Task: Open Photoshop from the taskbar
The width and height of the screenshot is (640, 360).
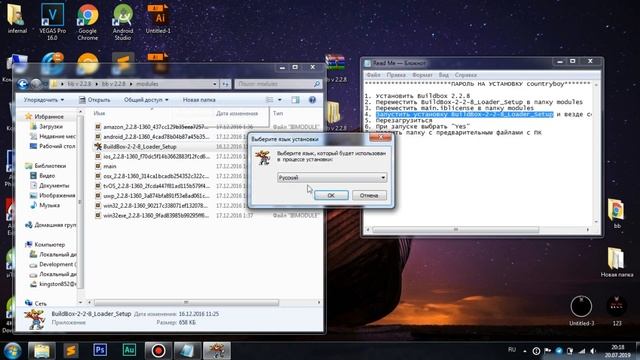Action: point(100,350)
